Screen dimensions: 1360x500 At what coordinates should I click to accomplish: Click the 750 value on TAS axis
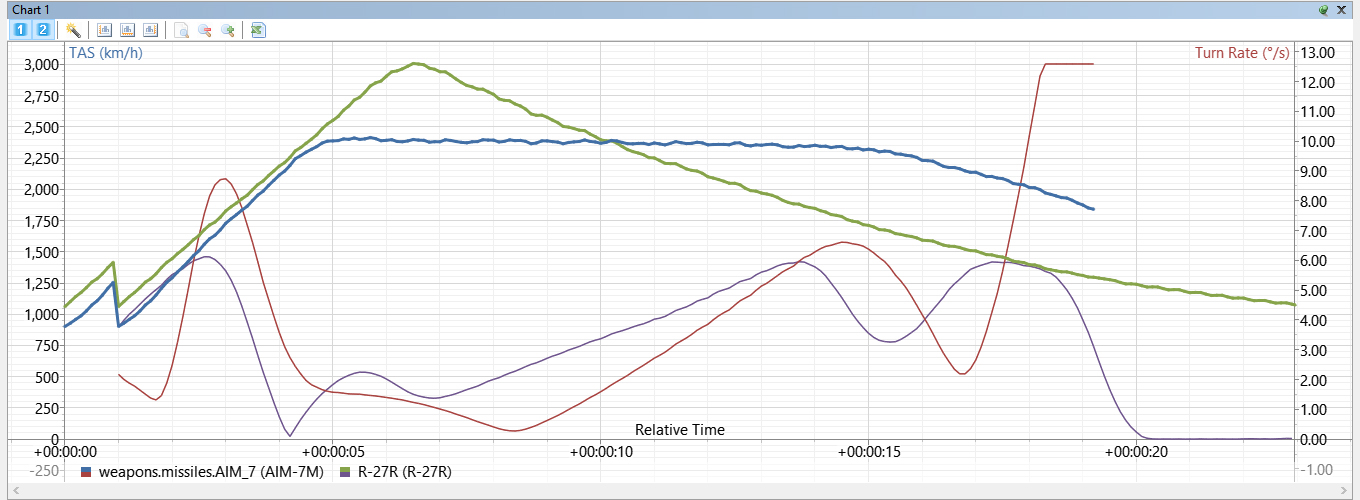pos(46,345)
